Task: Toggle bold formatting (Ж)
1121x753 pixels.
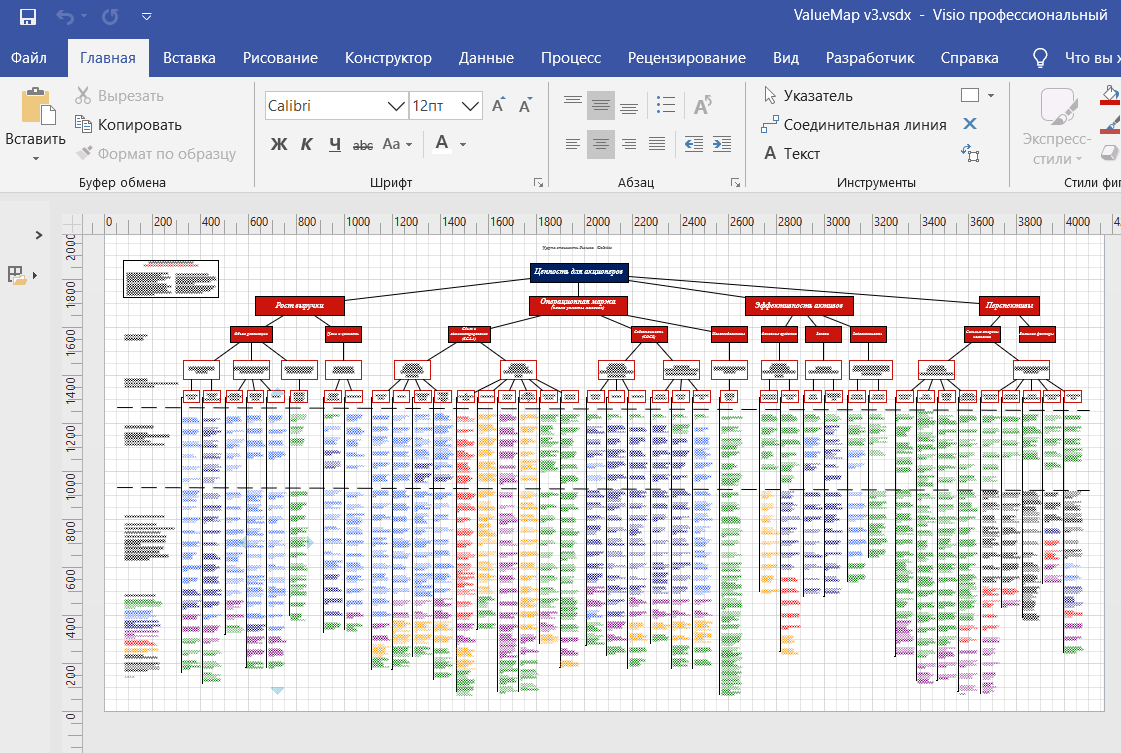Action: pyautogui.click(x=279, y=144)
